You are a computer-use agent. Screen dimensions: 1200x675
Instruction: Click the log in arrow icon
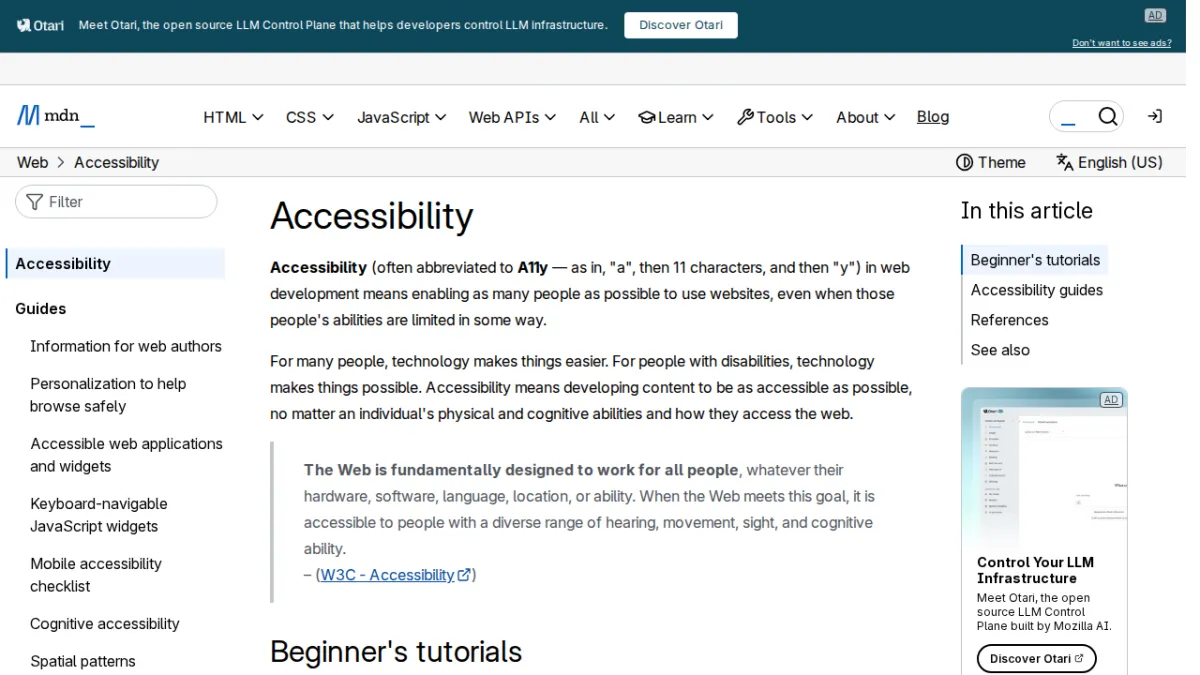coord(1154,117)
